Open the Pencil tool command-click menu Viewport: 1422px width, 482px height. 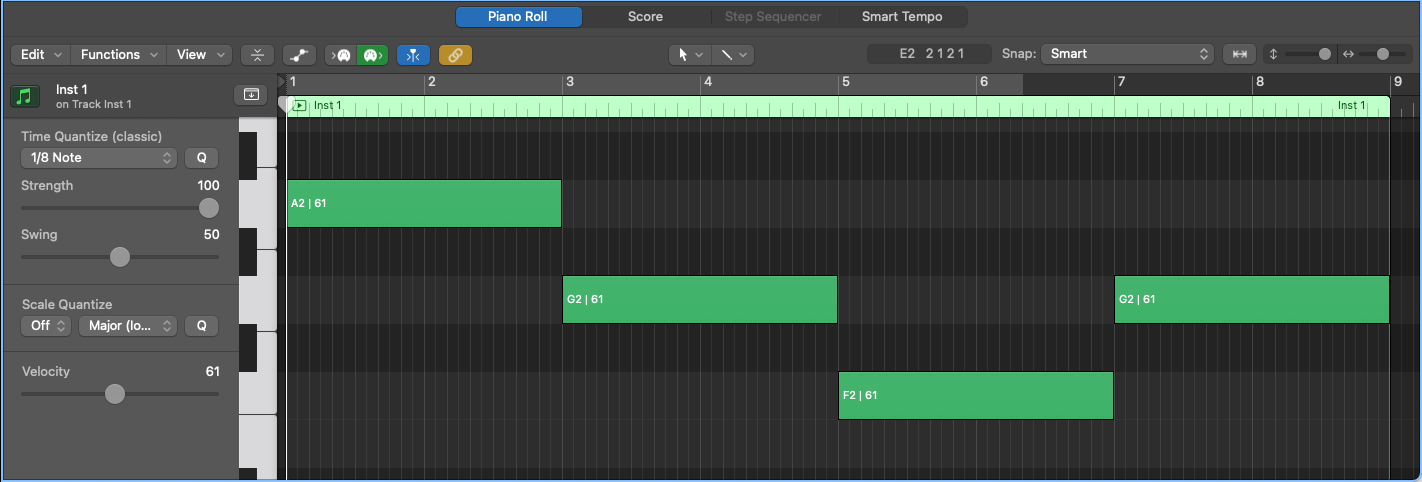(733, 55)
